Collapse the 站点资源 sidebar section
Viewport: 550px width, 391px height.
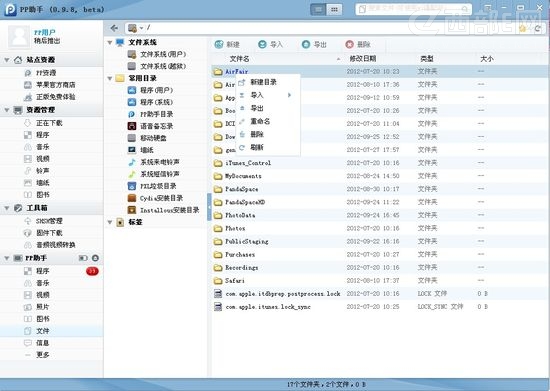tap(7, 60)
